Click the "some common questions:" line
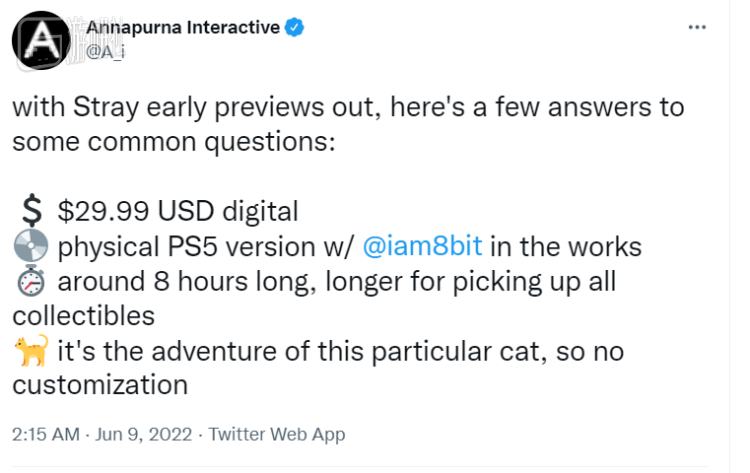 [x=170, y=142]
